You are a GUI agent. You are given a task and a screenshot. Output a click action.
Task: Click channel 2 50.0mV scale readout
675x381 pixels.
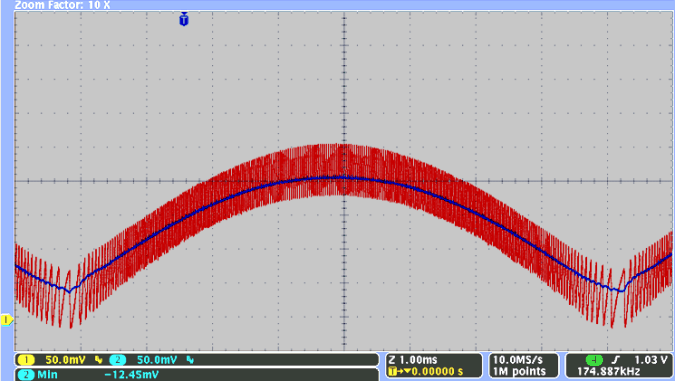pos(157,360)
